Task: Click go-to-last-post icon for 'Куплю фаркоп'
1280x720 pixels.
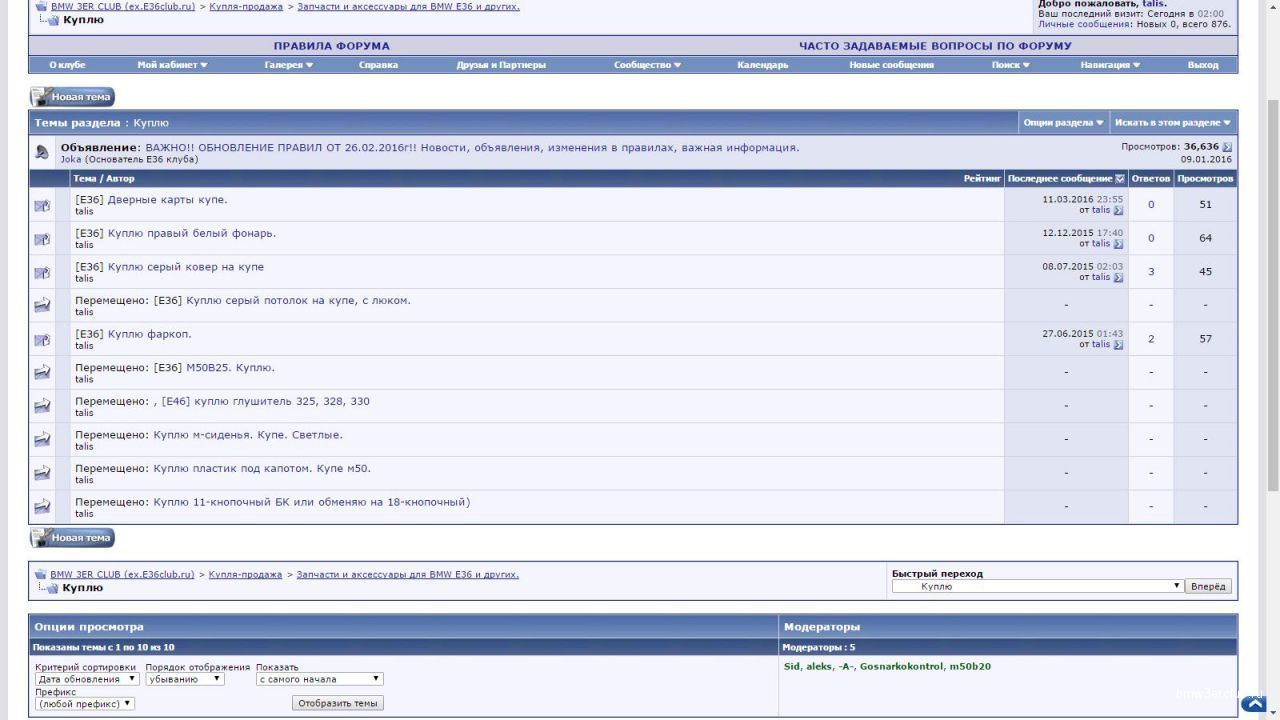Action: 1118,345
